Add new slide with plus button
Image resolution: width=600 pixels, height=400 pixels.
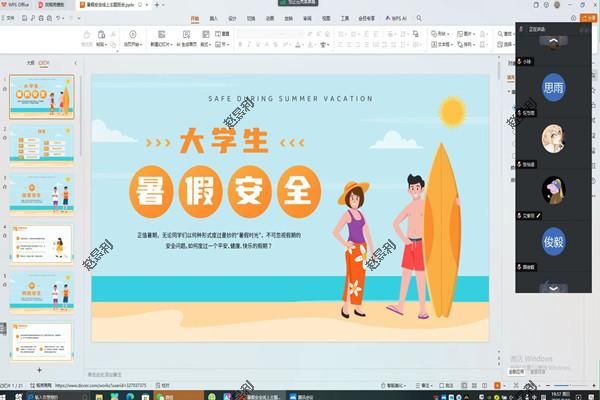click(x=40, y=369)
